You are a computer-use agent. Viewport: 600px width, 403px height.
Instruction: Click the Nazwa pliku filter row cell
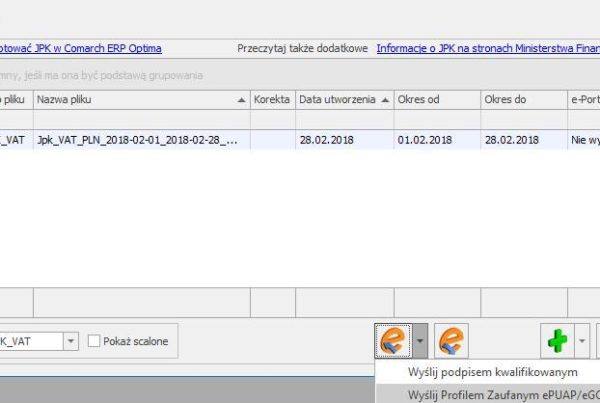coord(140,119)
